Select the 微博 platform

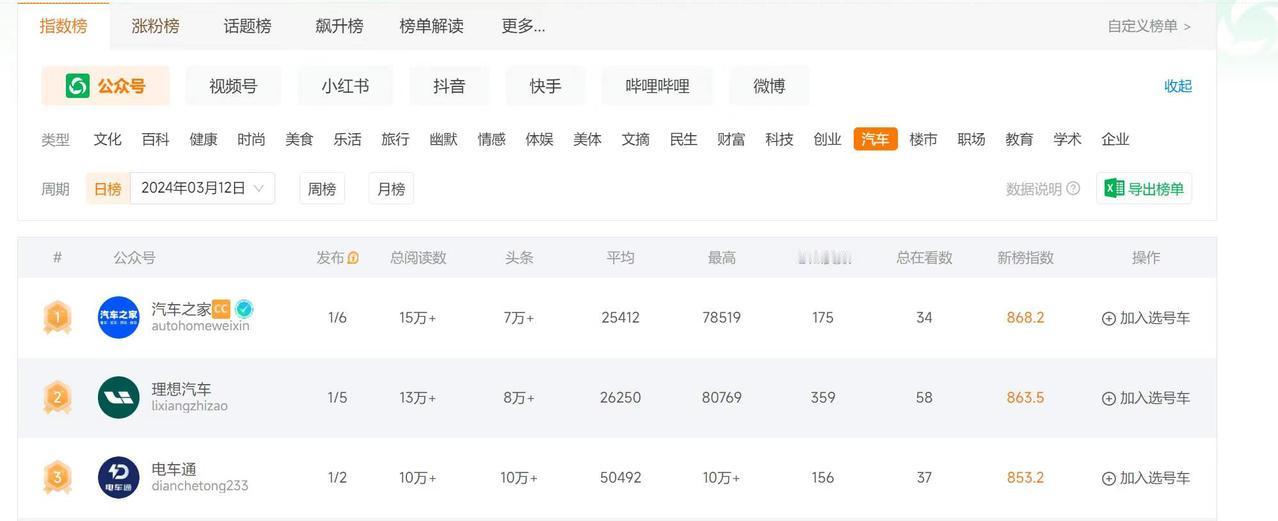point(769,86)
